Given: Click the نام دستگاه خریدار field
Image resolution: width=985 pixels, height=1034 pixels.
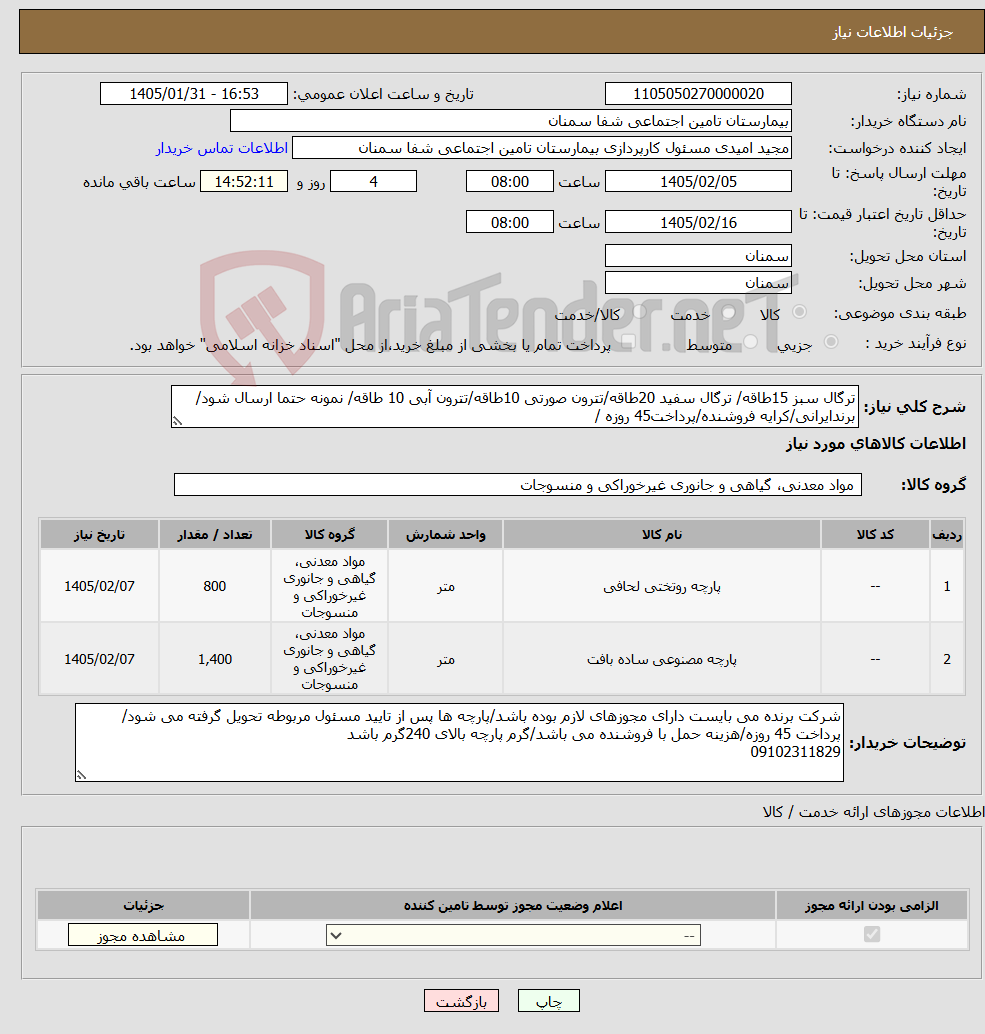Looking at the screenshot, I should tap(510, 121).
